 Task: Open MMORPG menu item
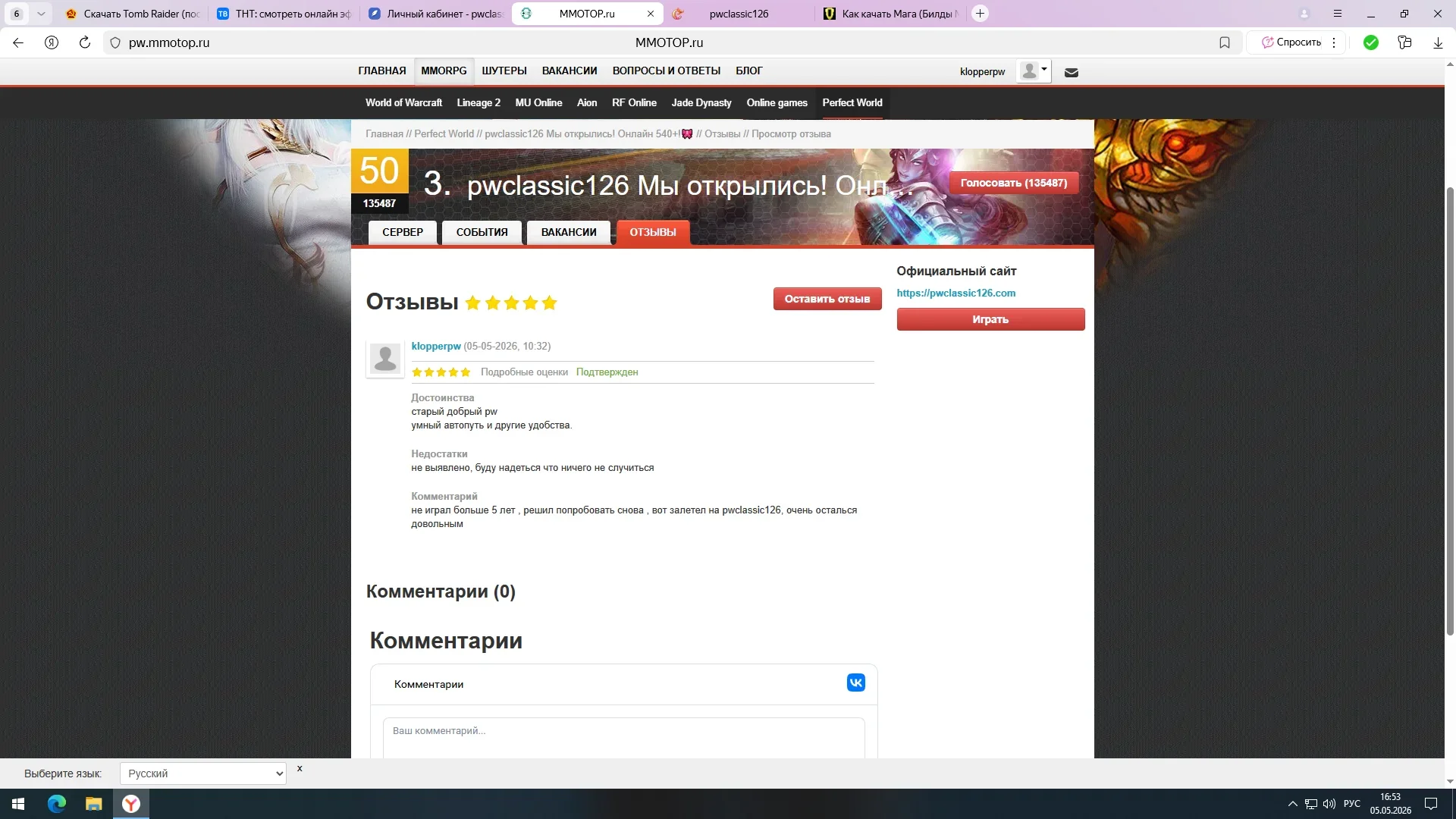pos(444,71)
